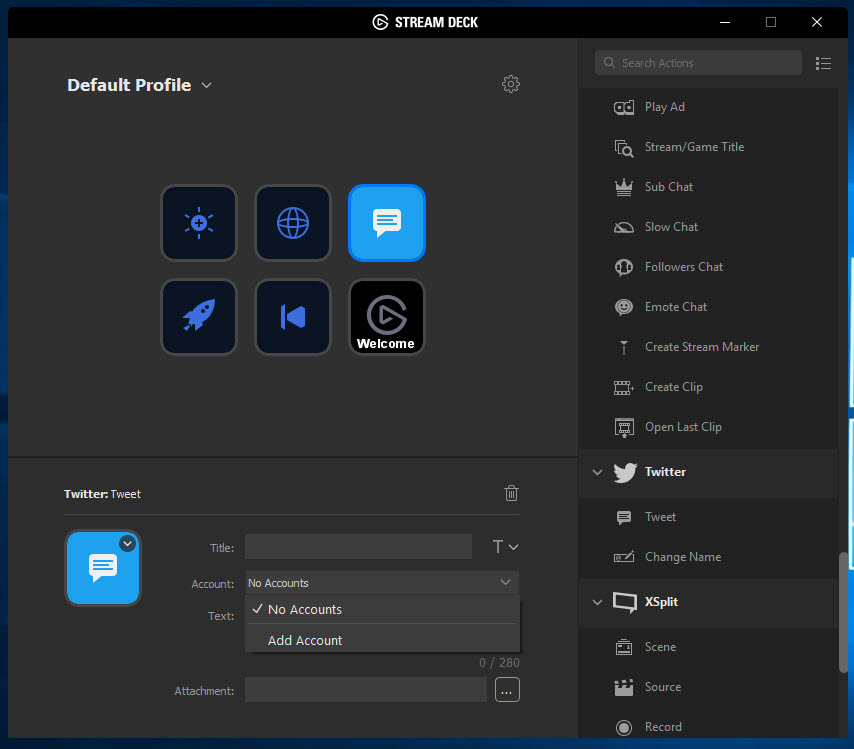This screenshot has height=749, width=854.
Task: Delete the Tweet action with trash icon
Action: point(511,493)
